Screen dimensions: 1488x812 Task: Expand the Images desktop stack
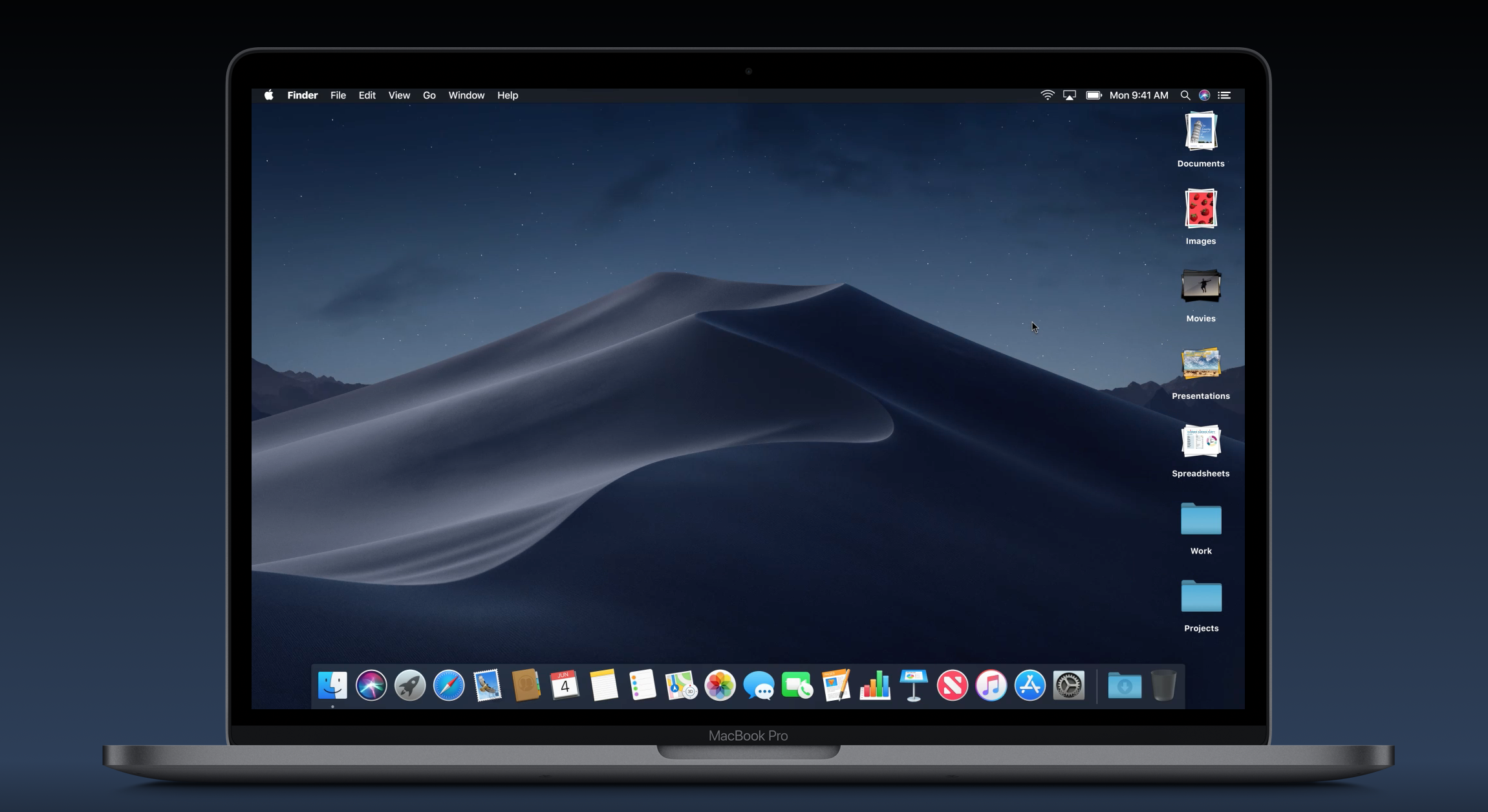1201,208
